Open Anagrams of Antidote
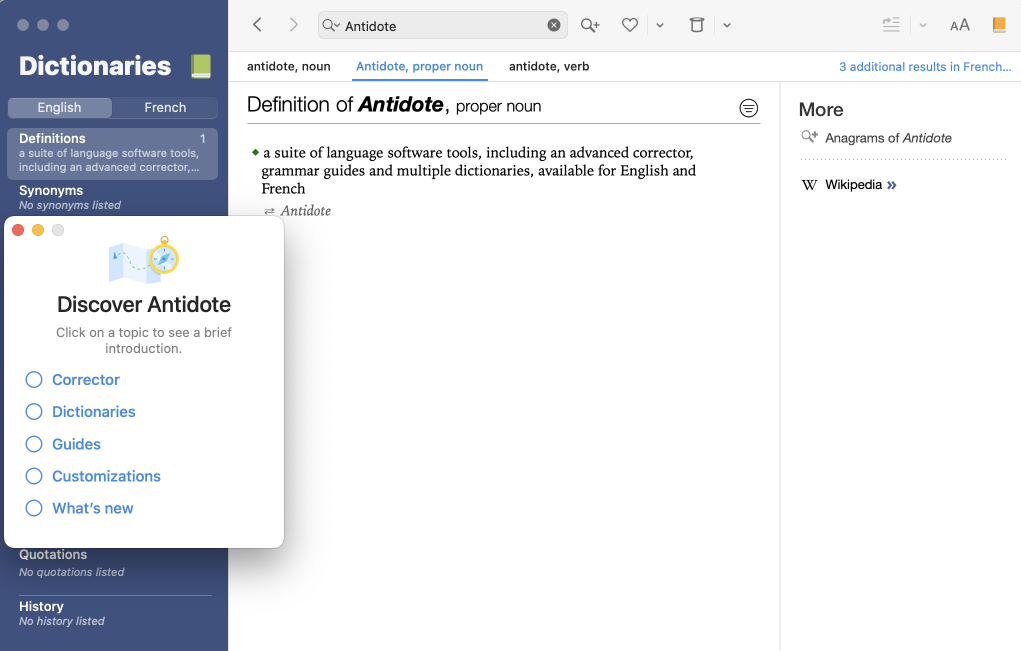The width and height of the screenshot is (1021, 651). pyautogui.click(x=887, y=138)
